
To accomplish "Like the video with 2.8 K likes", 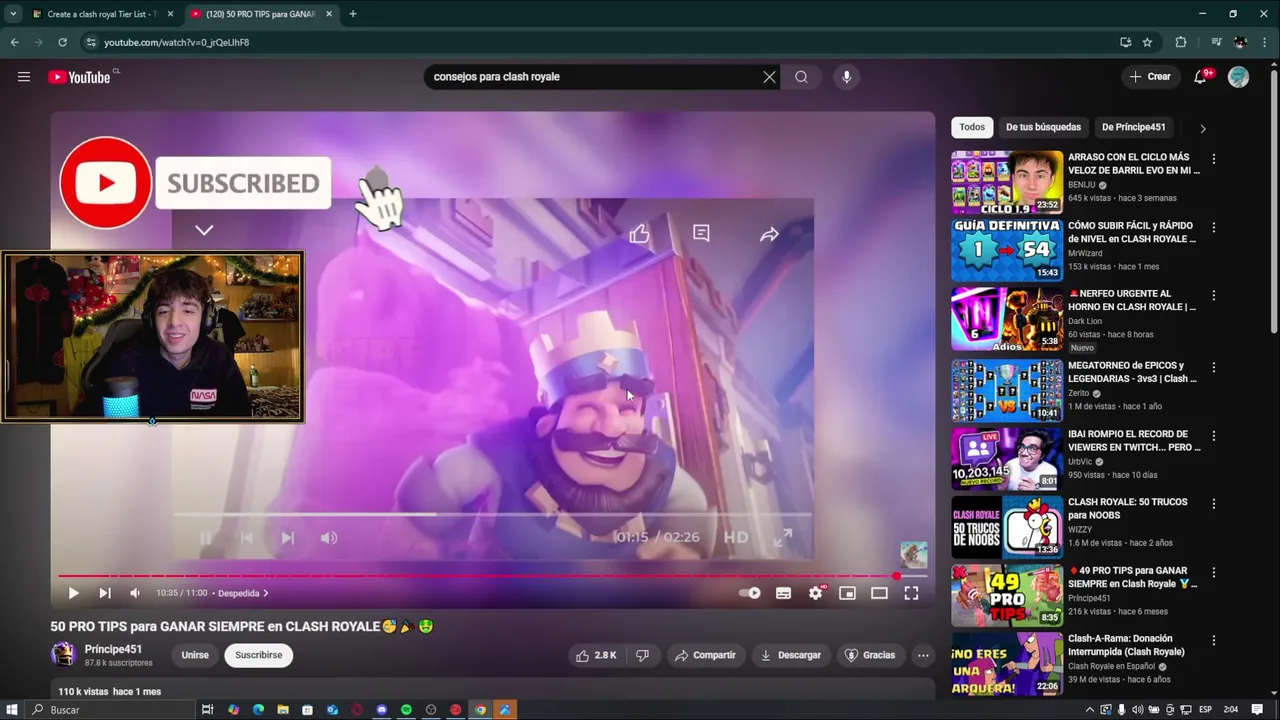I will (x=595, y=655).
